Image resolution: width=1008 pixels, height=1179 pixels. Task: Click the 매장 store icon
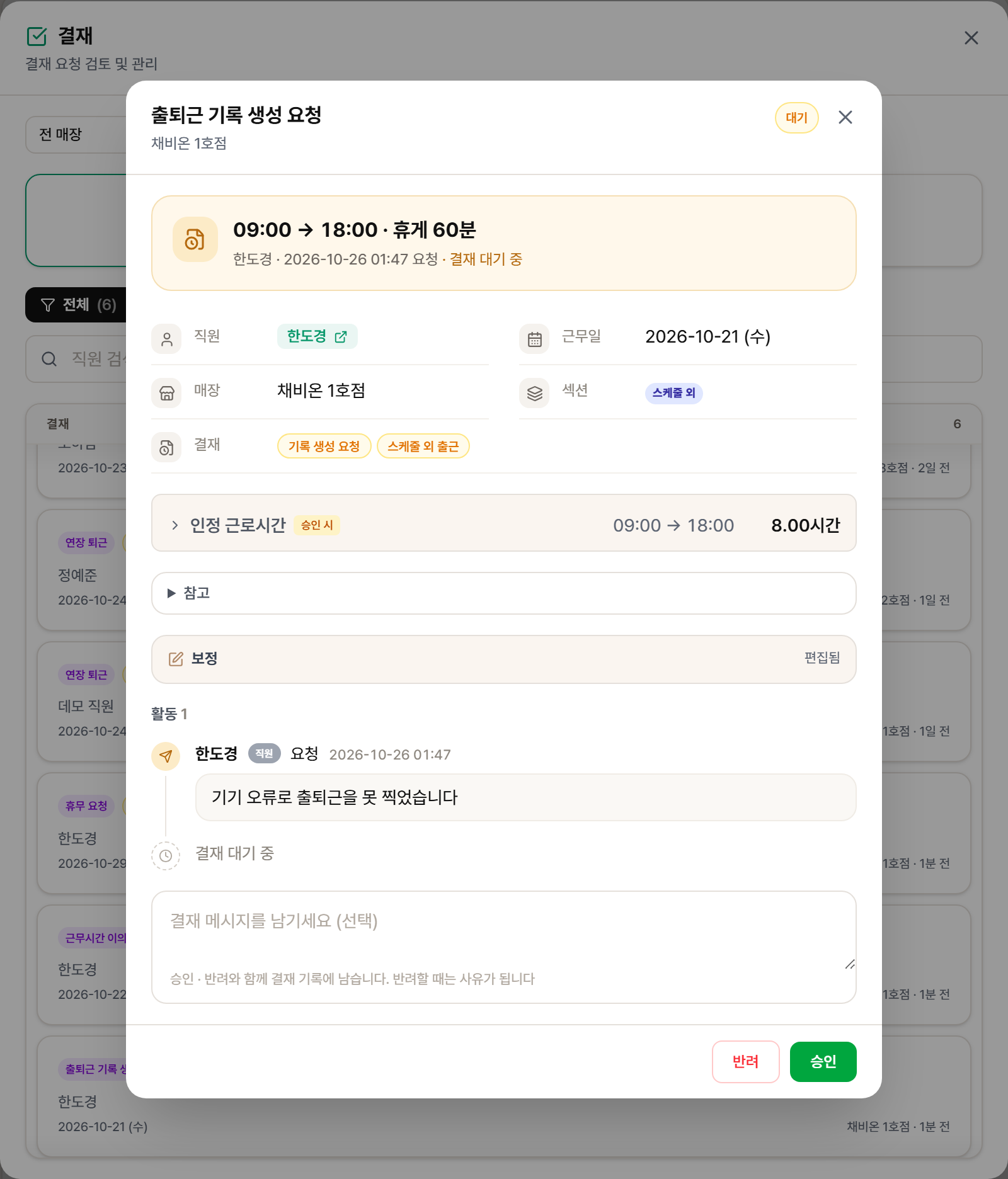[166, 393]
